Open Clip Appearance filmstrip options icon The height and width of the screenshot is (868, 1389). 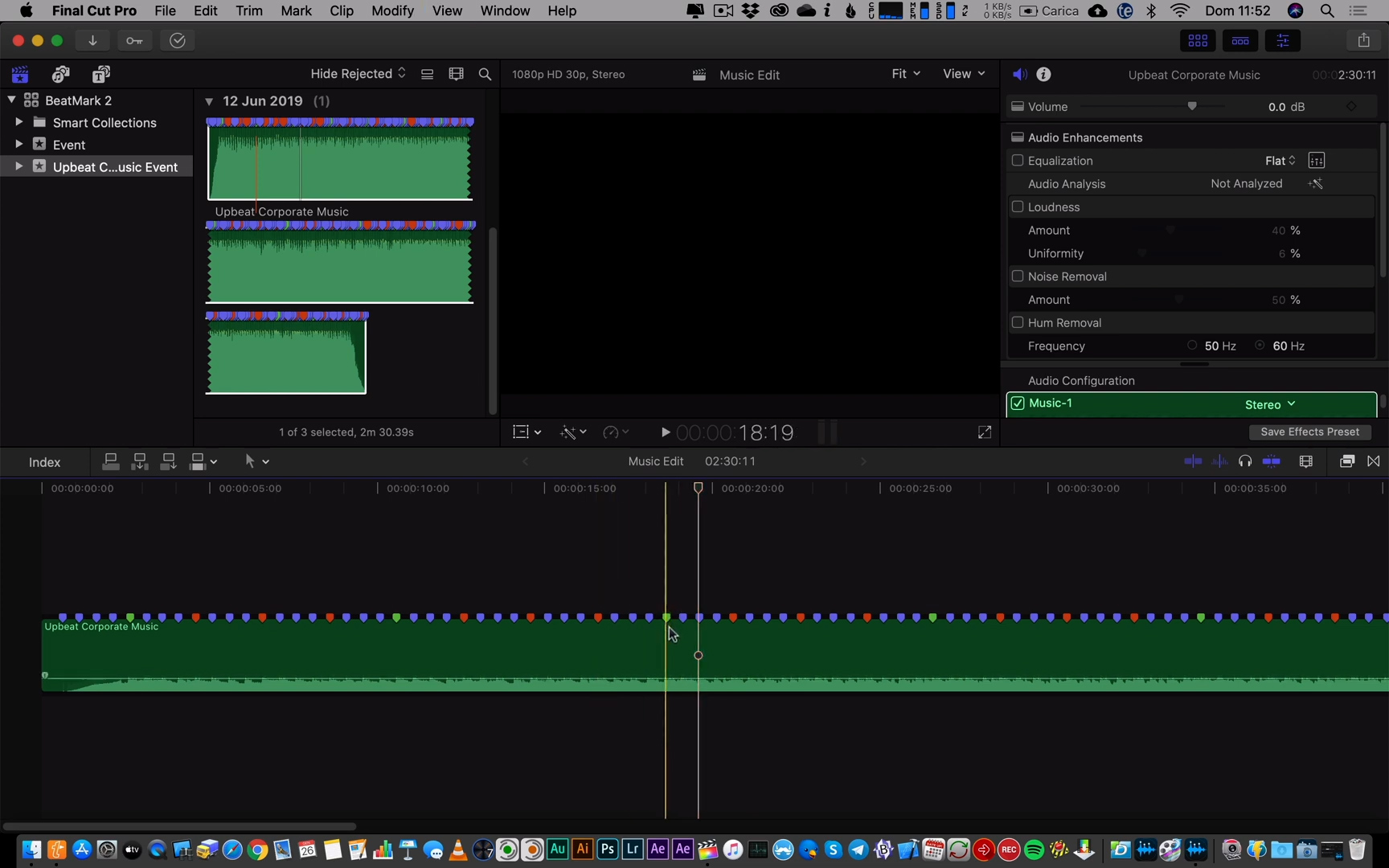click(x=456, y=74)
